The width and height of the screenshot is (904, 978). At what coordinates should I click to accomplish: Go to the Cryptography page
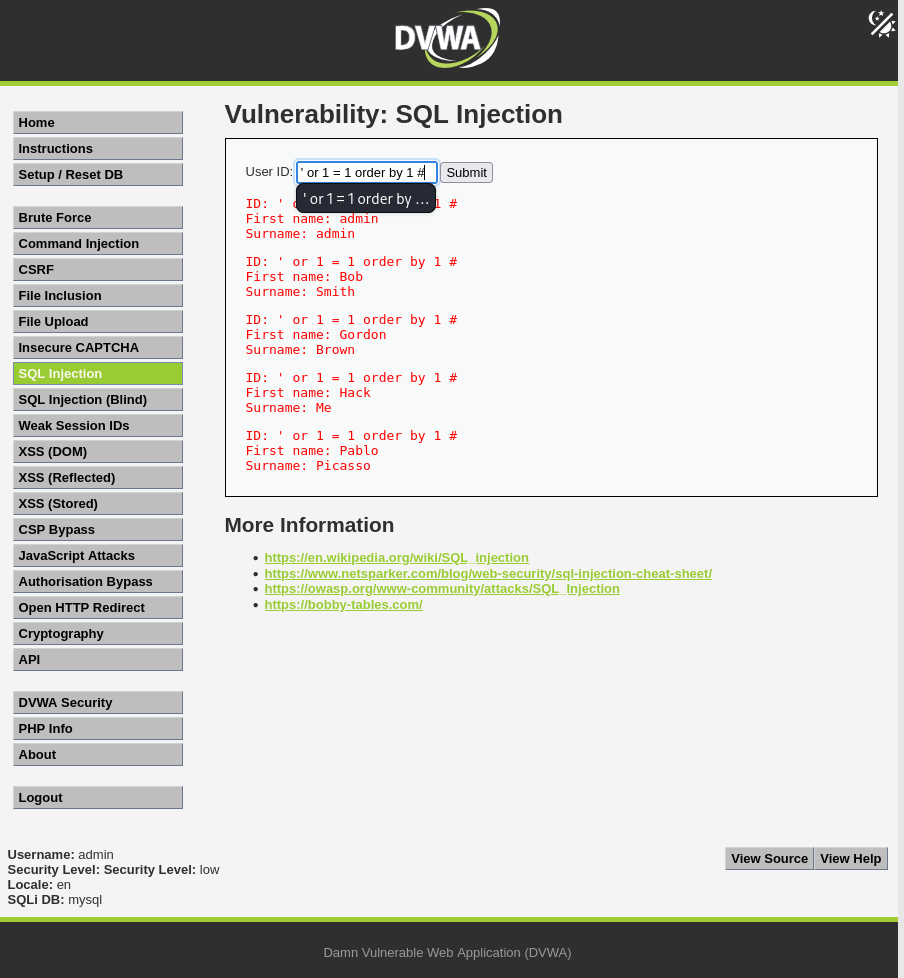tap(98, 634)
